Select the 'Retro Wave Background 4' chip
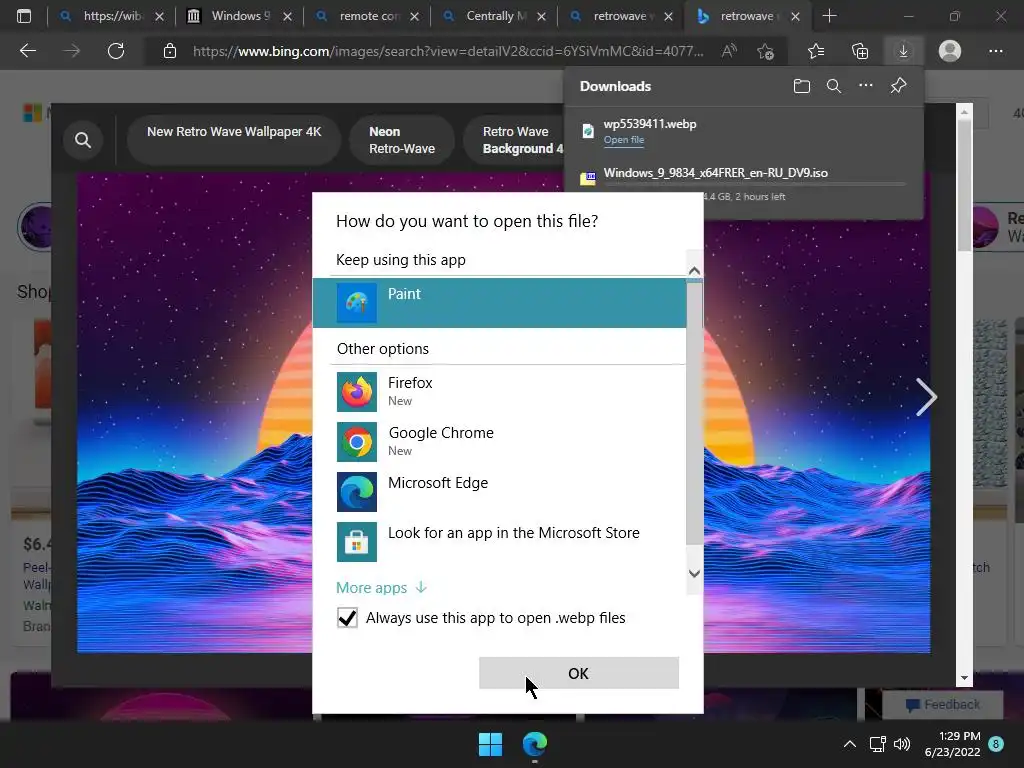 click(516, 140)
